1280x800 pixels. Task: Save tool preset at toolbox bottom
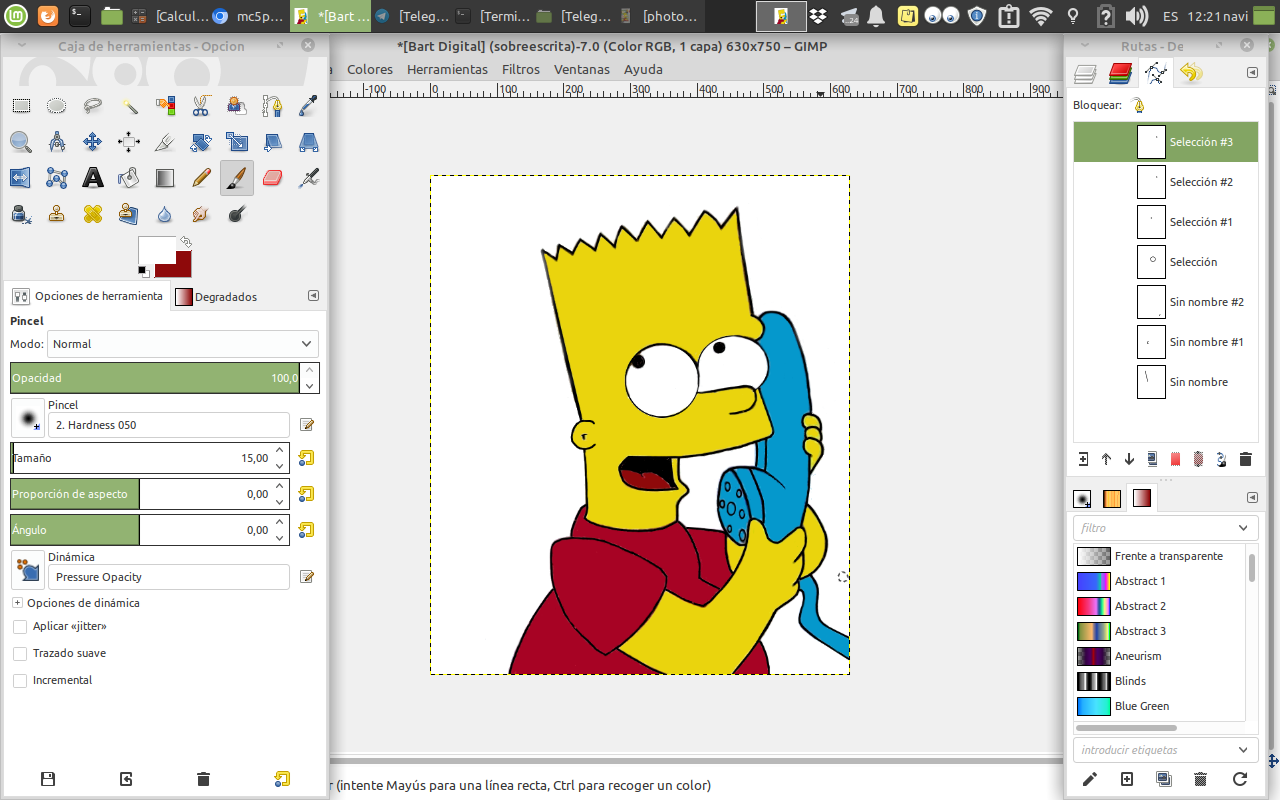click(47, 779)
